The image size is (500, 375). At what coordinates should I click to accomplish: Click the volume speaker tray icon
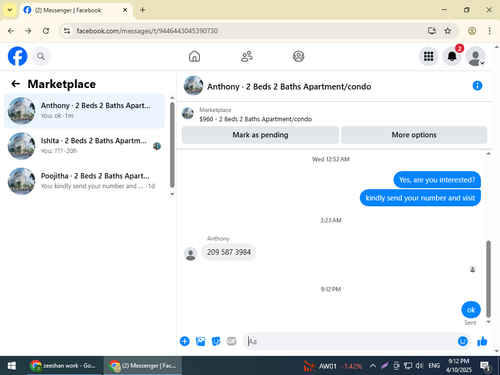pyautogui.click(x=419, y=366)
